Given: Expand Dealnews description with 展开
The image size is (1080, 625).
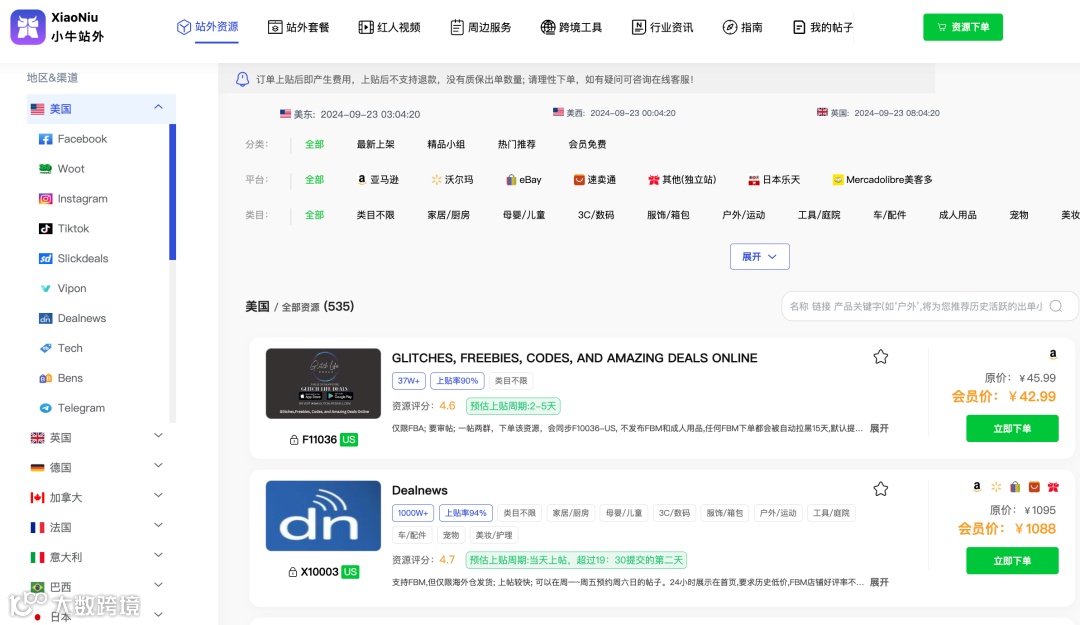Looking at the screenshot, I should [x=879, y=582].
